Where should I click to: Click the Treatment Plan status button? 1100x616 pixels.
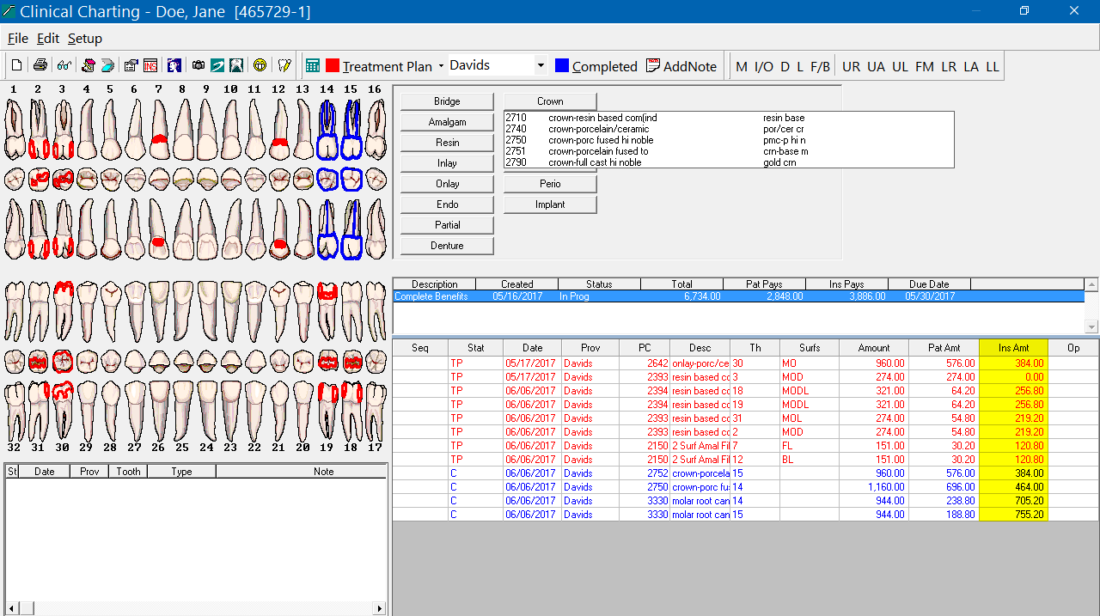point(387,67)
